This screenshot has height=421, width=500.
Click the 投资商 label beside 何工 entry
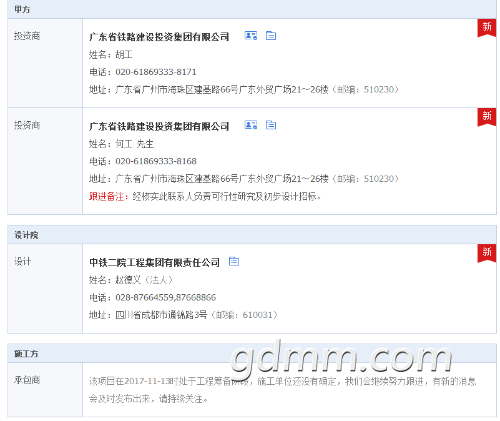27,125
